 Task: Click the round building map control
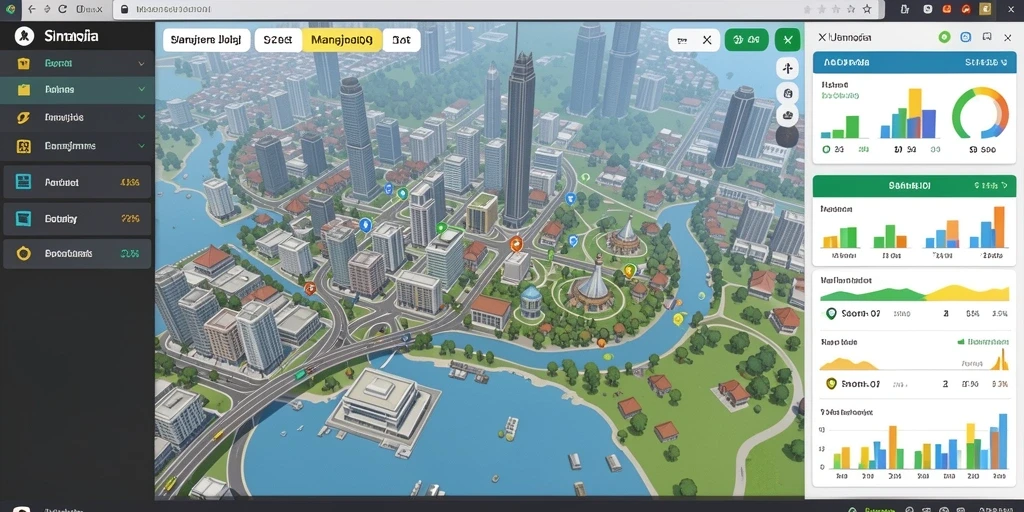tap(787, 93)
